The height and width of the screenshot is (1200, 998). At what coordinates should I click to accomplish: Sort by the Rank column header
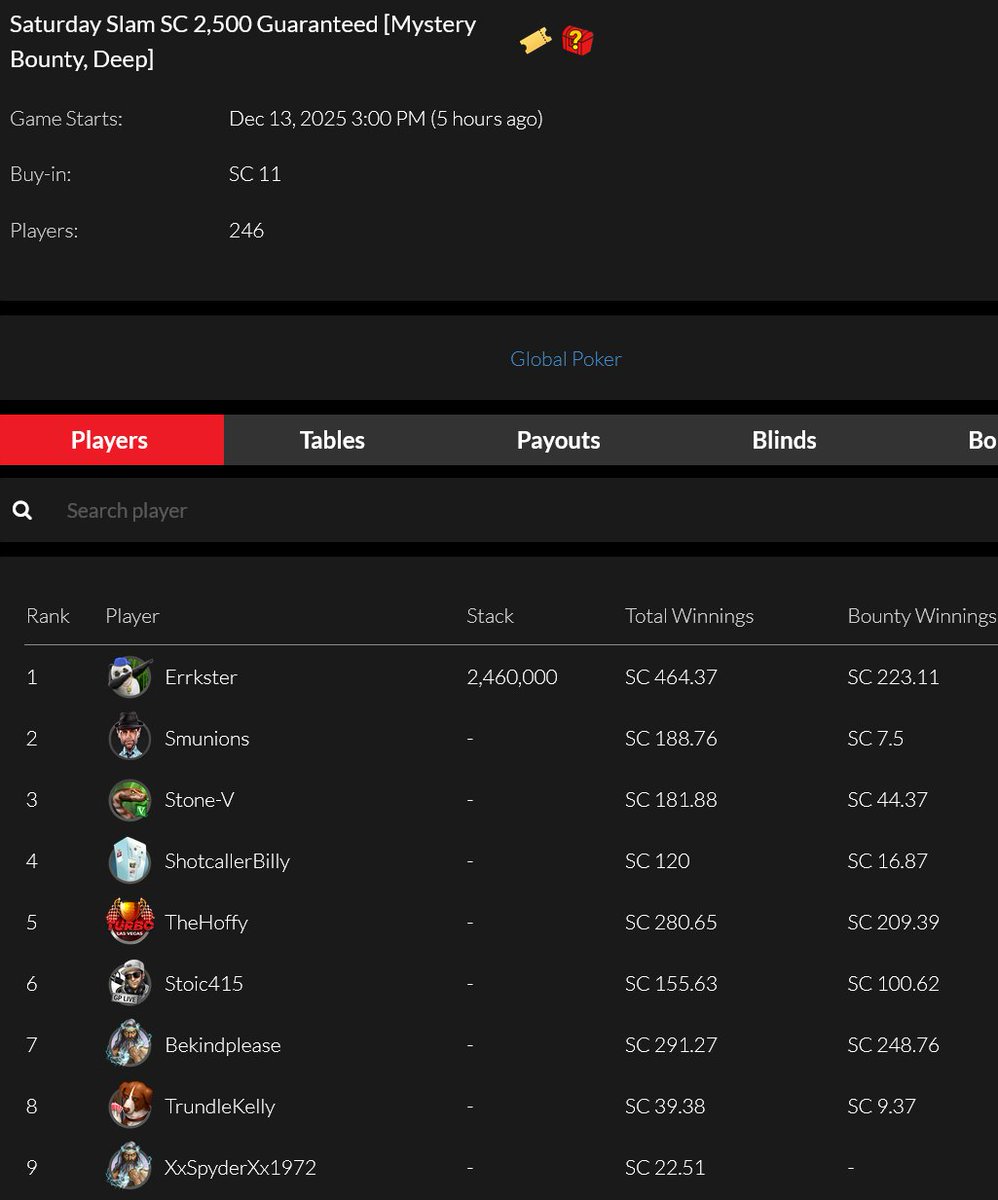[48, 616]
